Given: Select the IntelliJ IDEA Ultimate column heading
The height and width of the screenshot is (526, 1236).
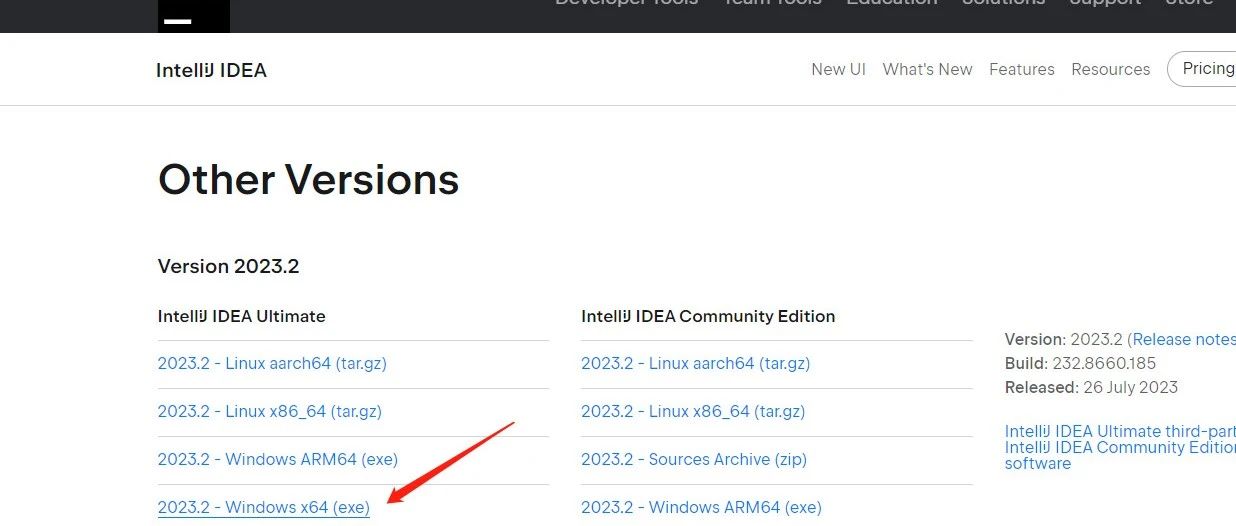Looking at the screenshot, I should pyautogui.click(x=242, y=316).
